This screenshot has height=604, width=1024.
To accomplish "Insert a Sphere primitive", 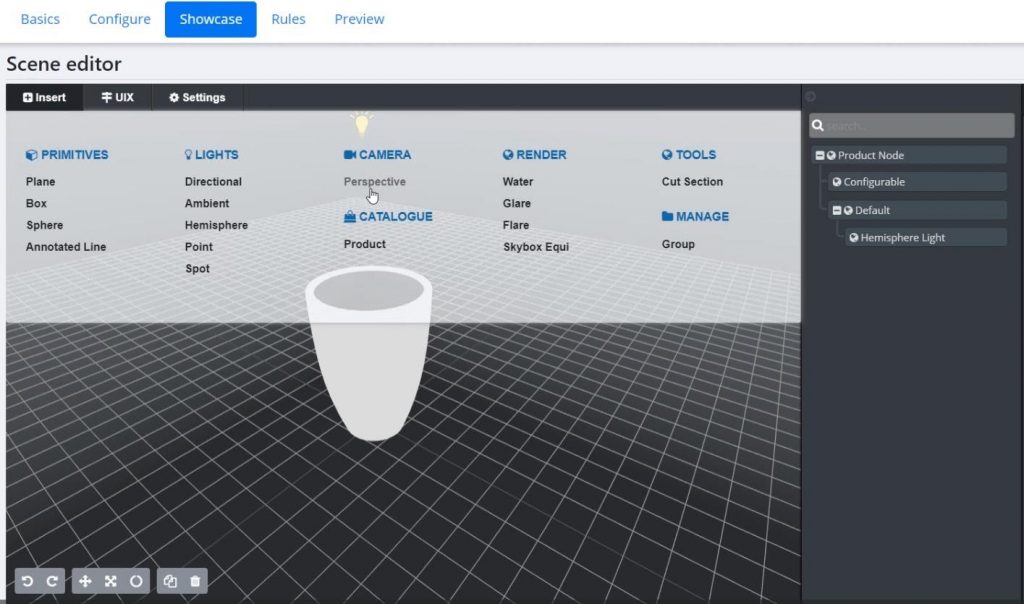I will tap(44, 225).
